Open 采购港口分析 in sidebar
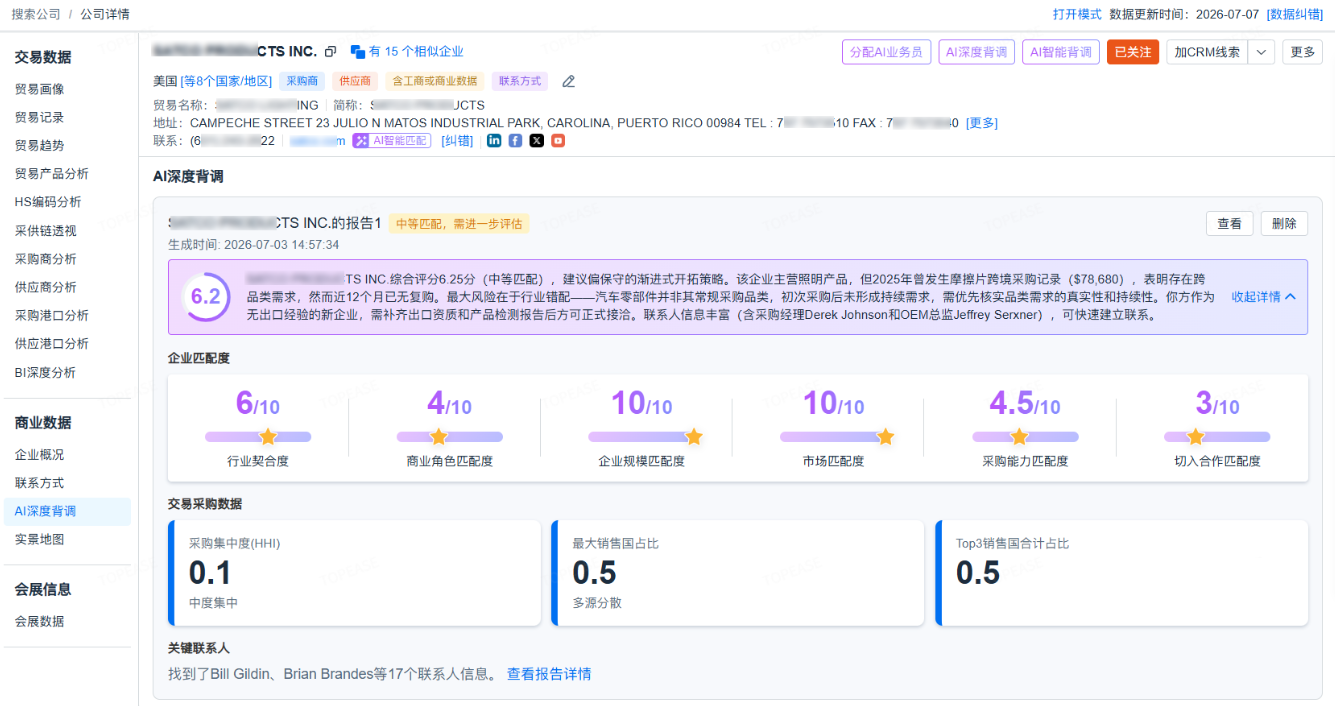The height and width of the screenshot is (706, 1335). pos(51,315)
